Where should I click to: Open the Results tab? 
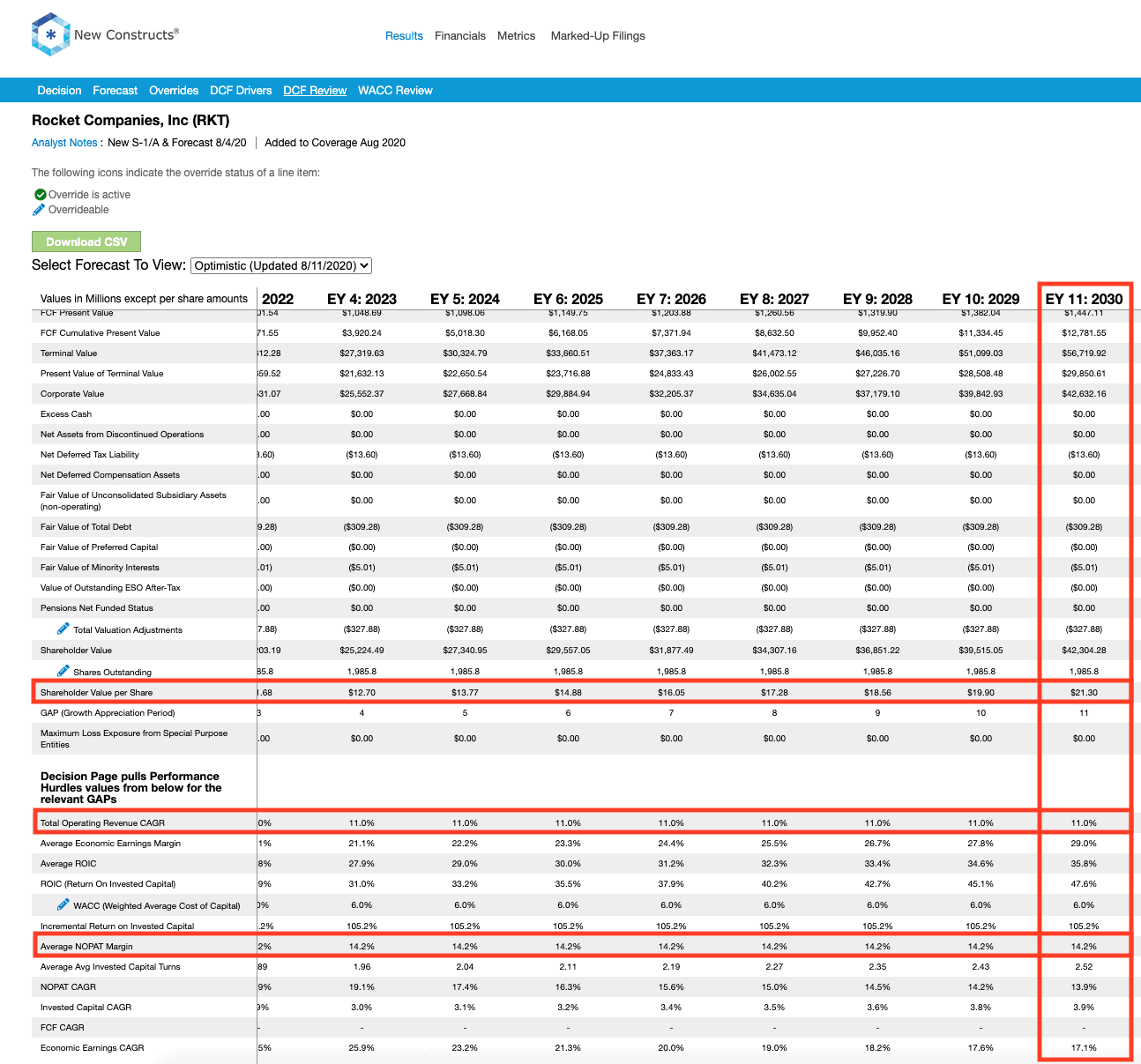coord(404,36)
